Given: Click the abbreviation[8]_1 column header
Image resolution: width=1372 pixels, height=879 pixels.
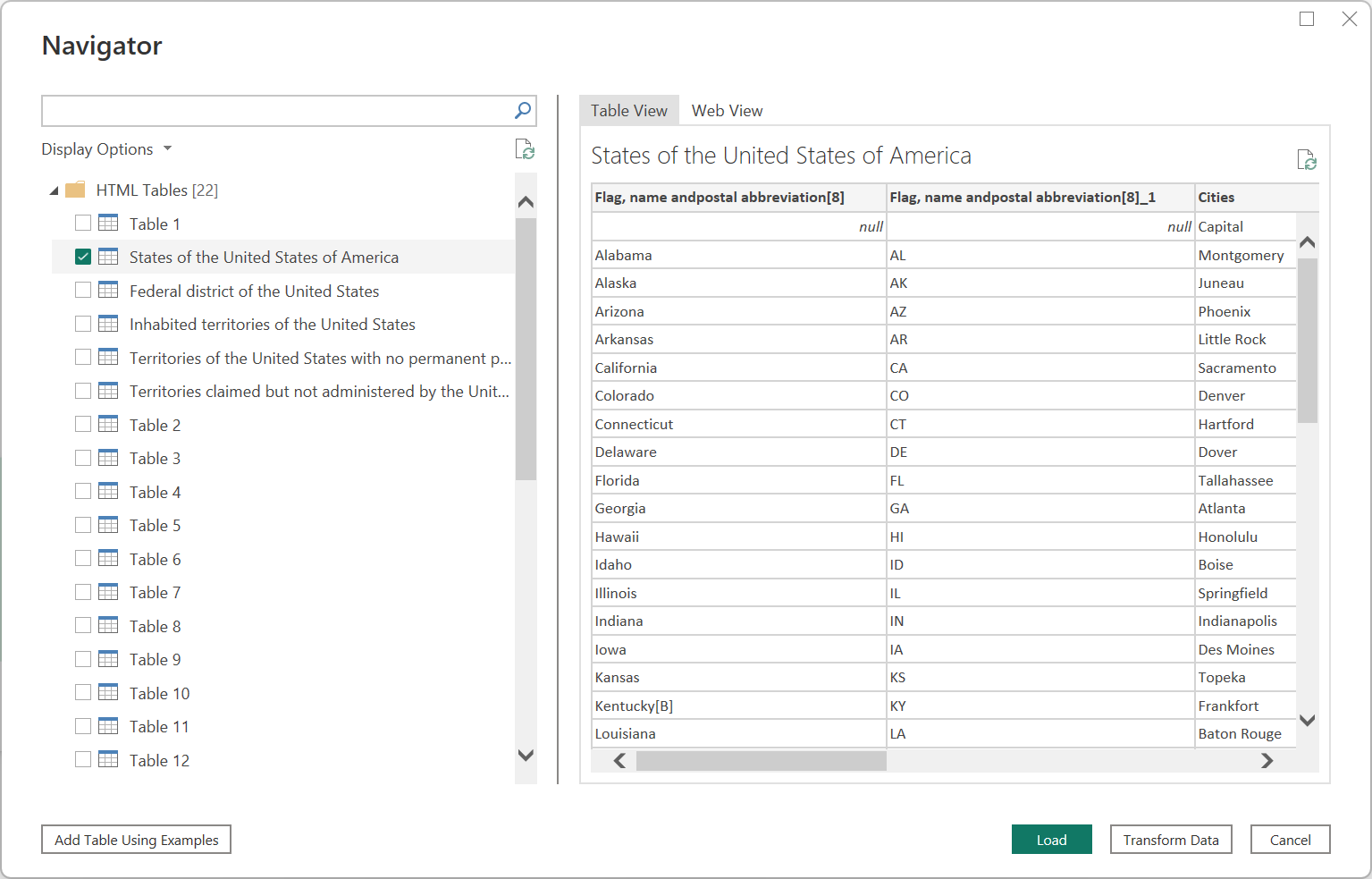Looking at the screenshot, I should tap(1040, 197).
